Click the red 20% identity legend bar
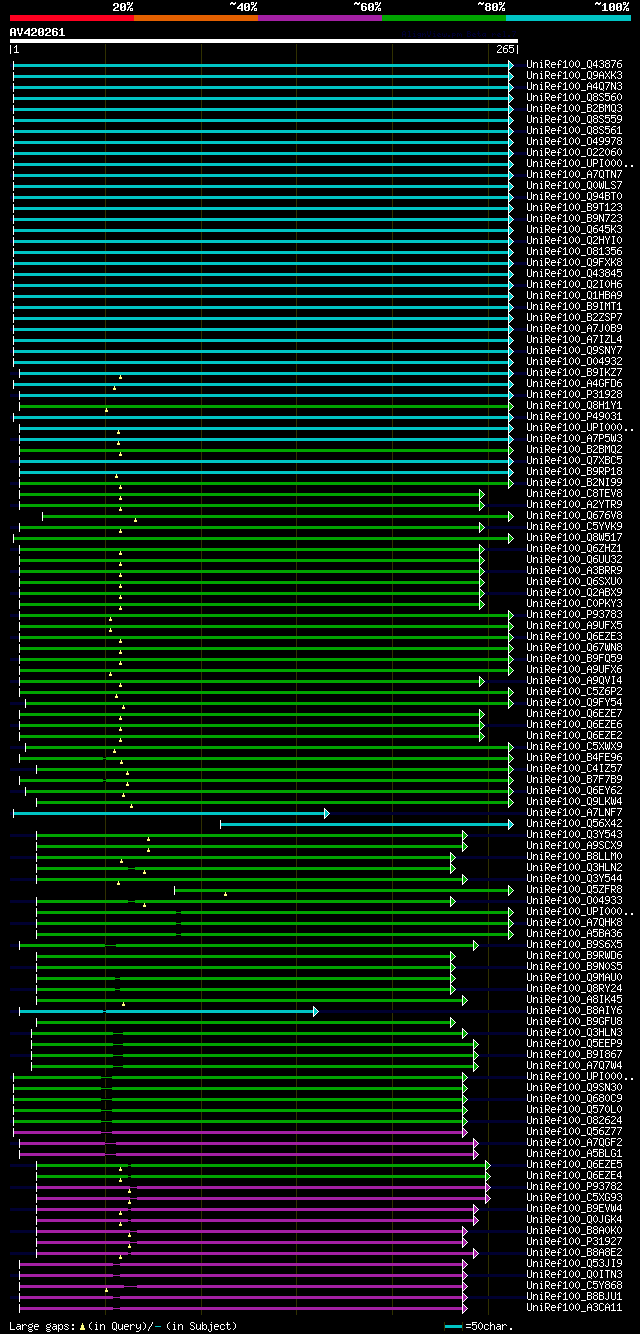640x1334 pixels. [x=72, y=17]
